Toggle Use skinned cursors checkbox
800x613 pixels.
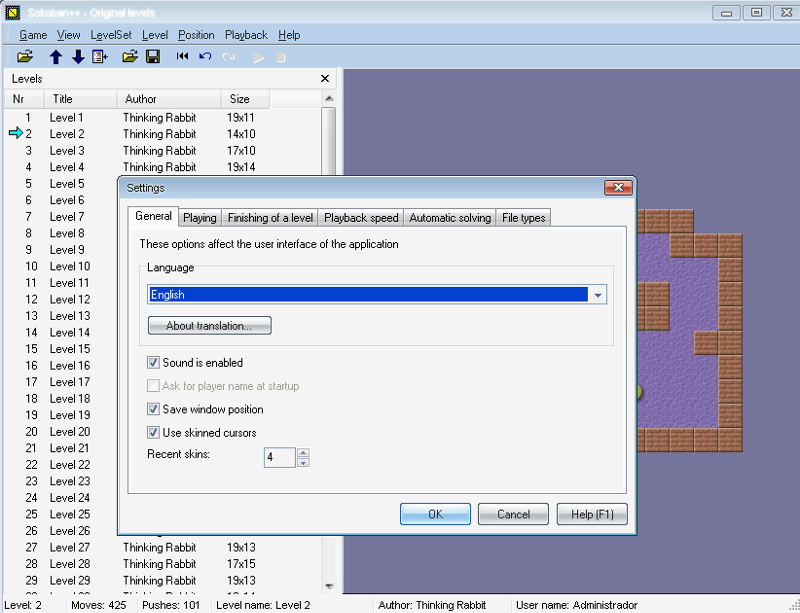click(x=154, y=433)
